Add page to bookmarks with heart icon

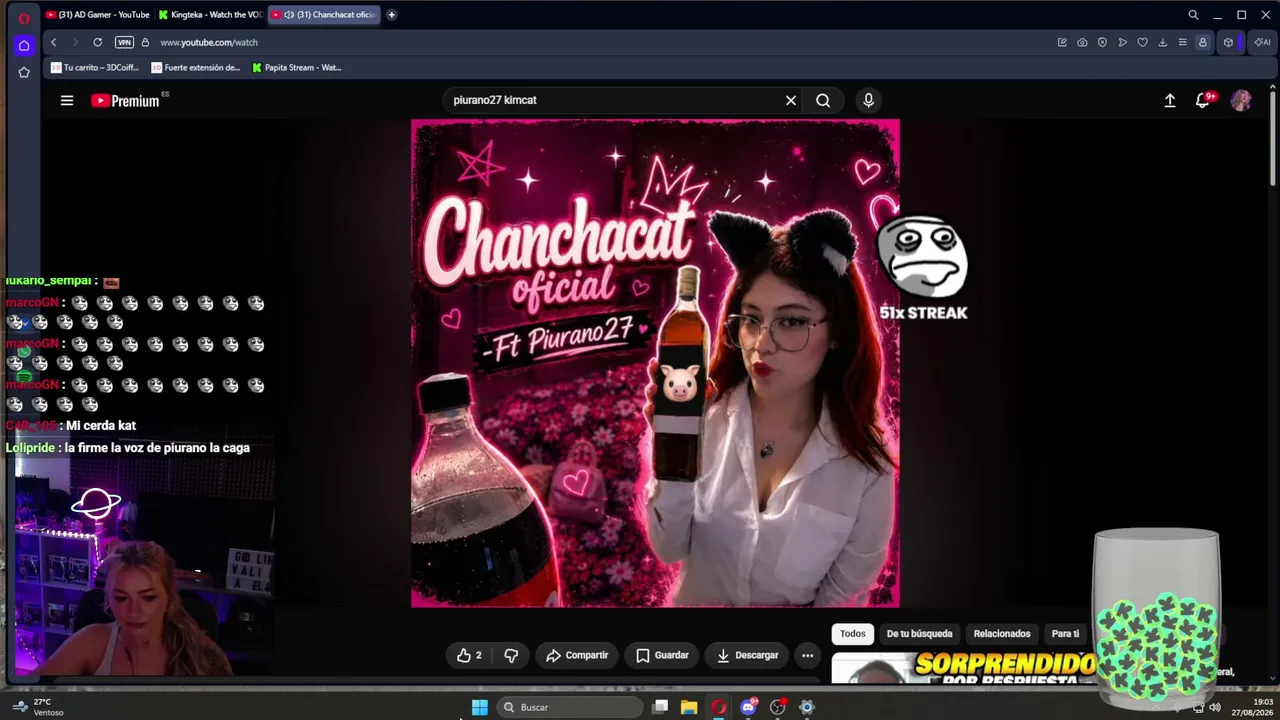[x=1143, y=42]
